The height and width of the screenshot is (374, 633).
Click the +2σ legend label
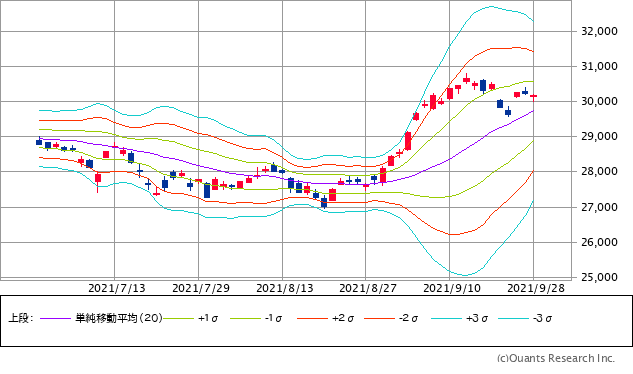343,318
